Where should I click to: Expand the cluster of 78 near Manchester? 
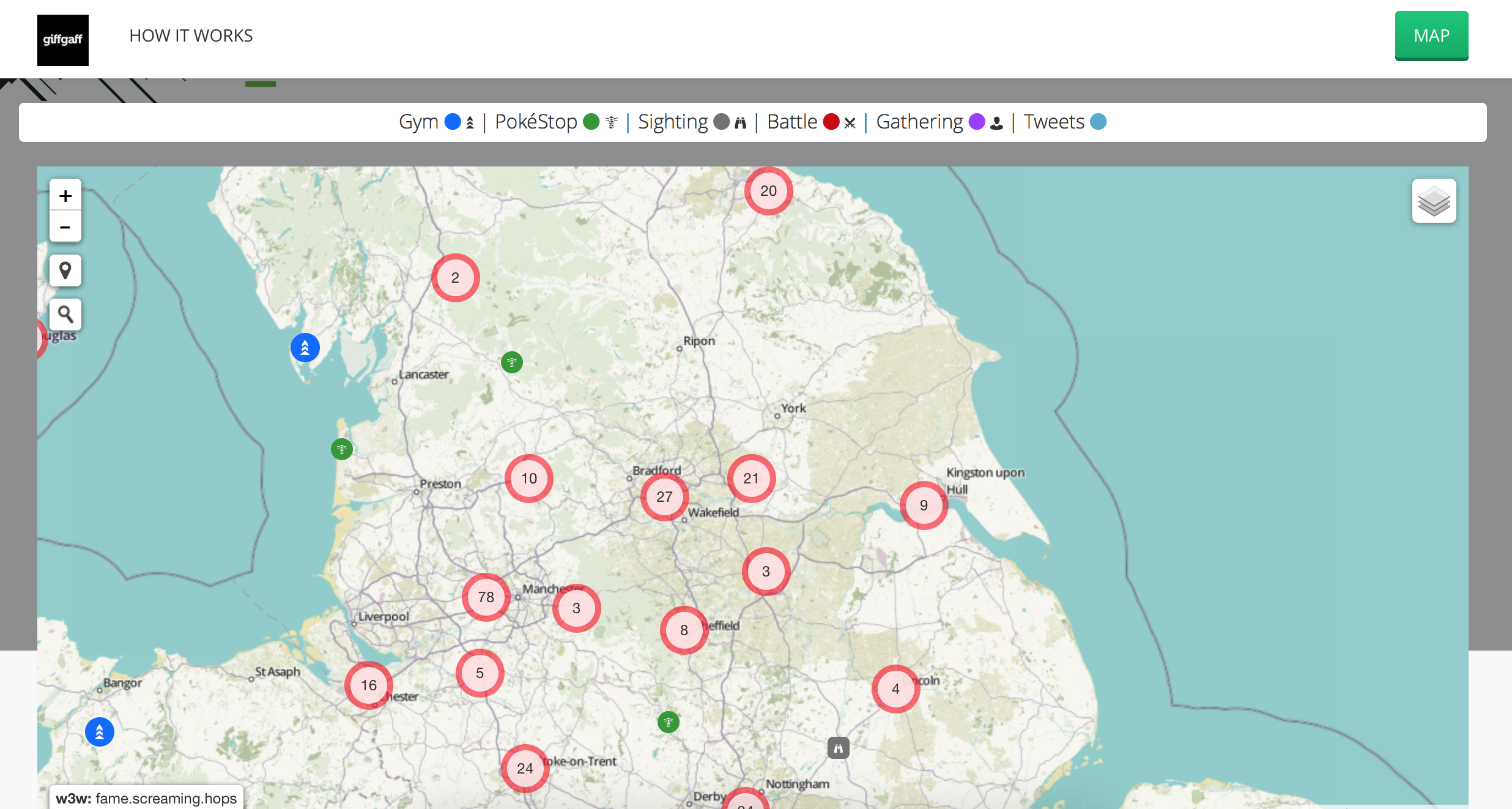[x=486, y=597]
